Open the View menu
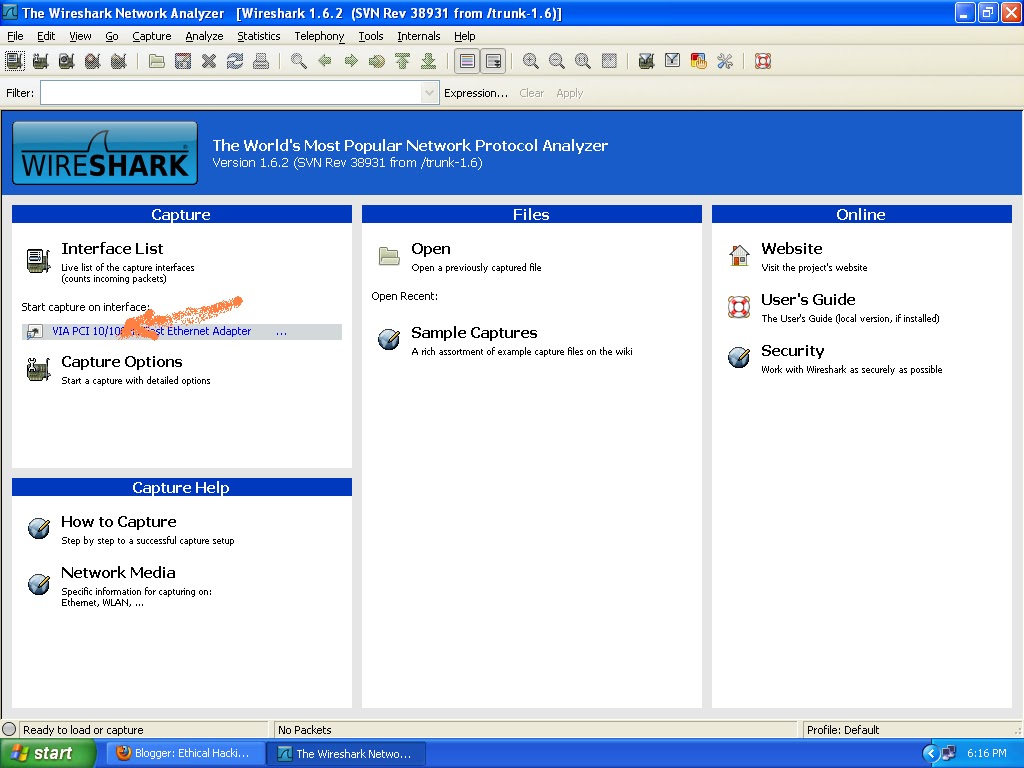Viewport: 1024px width, 768px height. (x=80, y=36)
